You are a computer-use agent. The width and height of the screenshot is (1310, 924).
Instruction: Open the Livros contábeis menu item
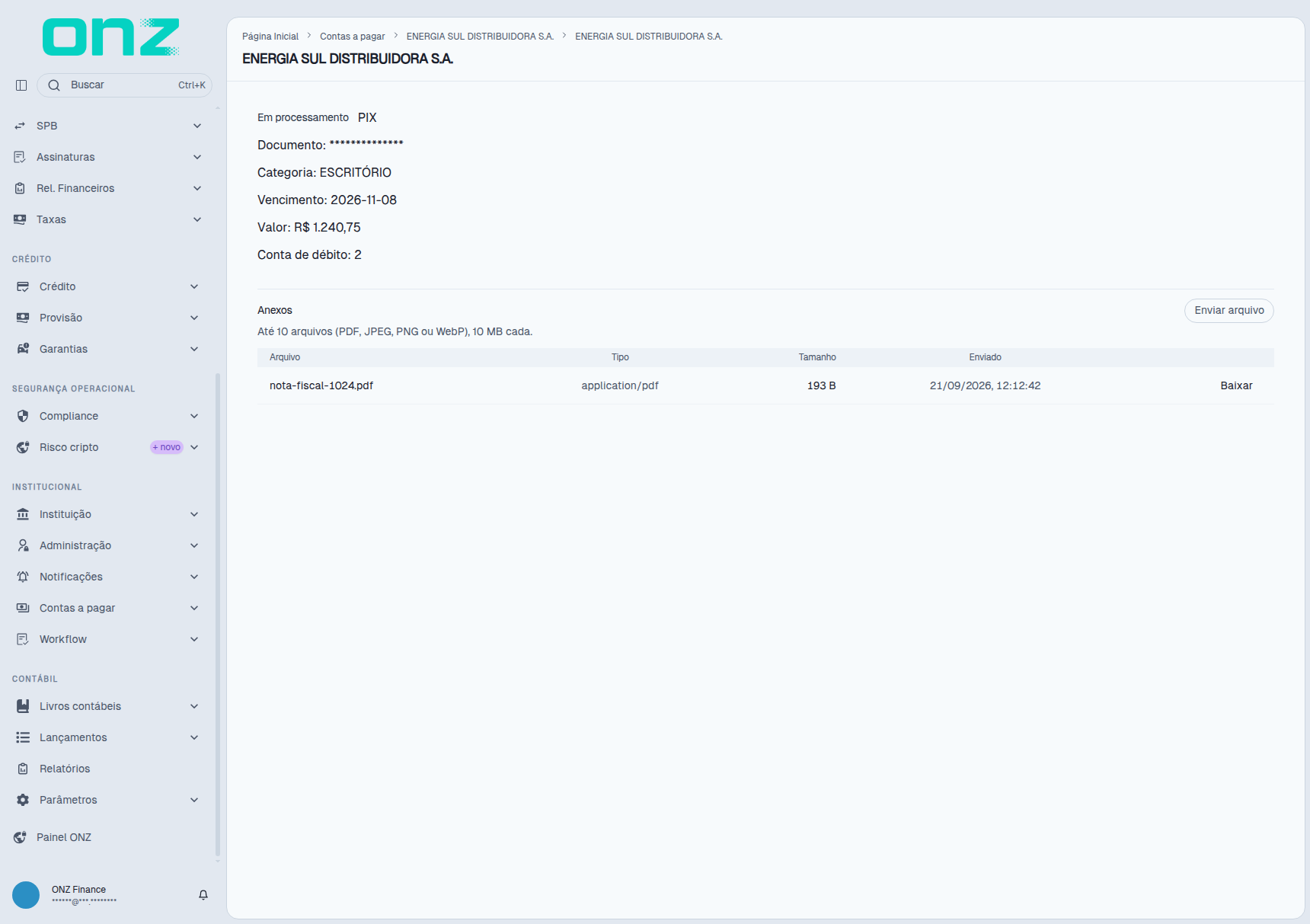tap(107, 706)
